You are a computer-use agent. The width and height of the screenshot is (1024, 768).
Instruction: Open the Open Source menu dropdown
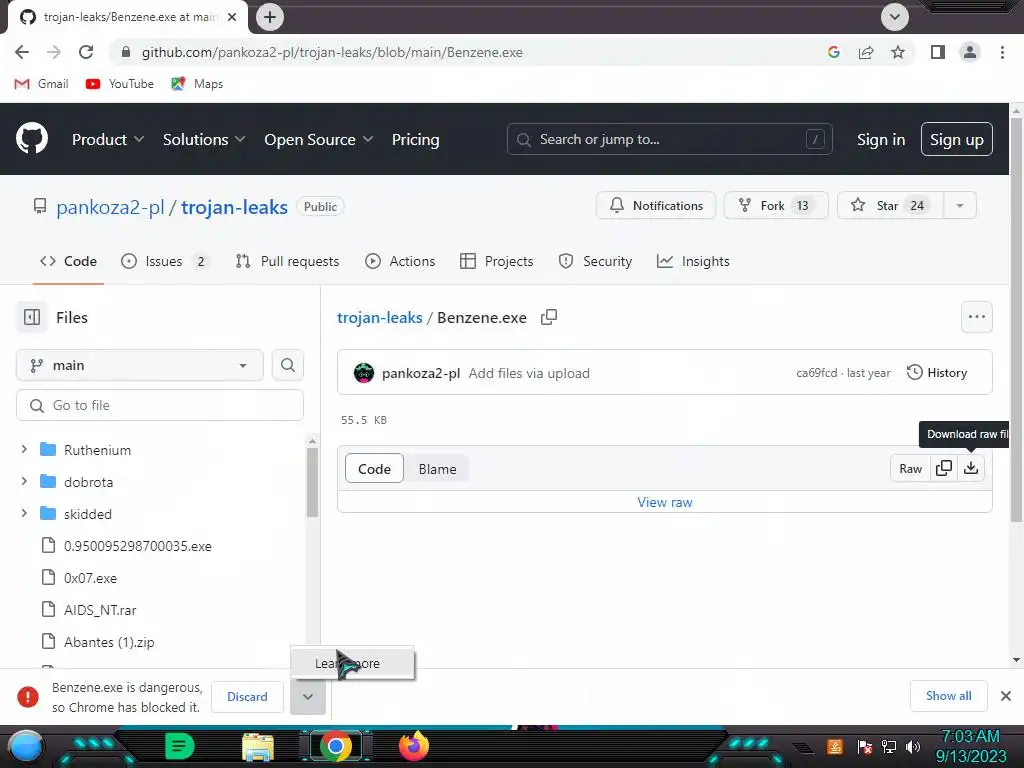319,140
